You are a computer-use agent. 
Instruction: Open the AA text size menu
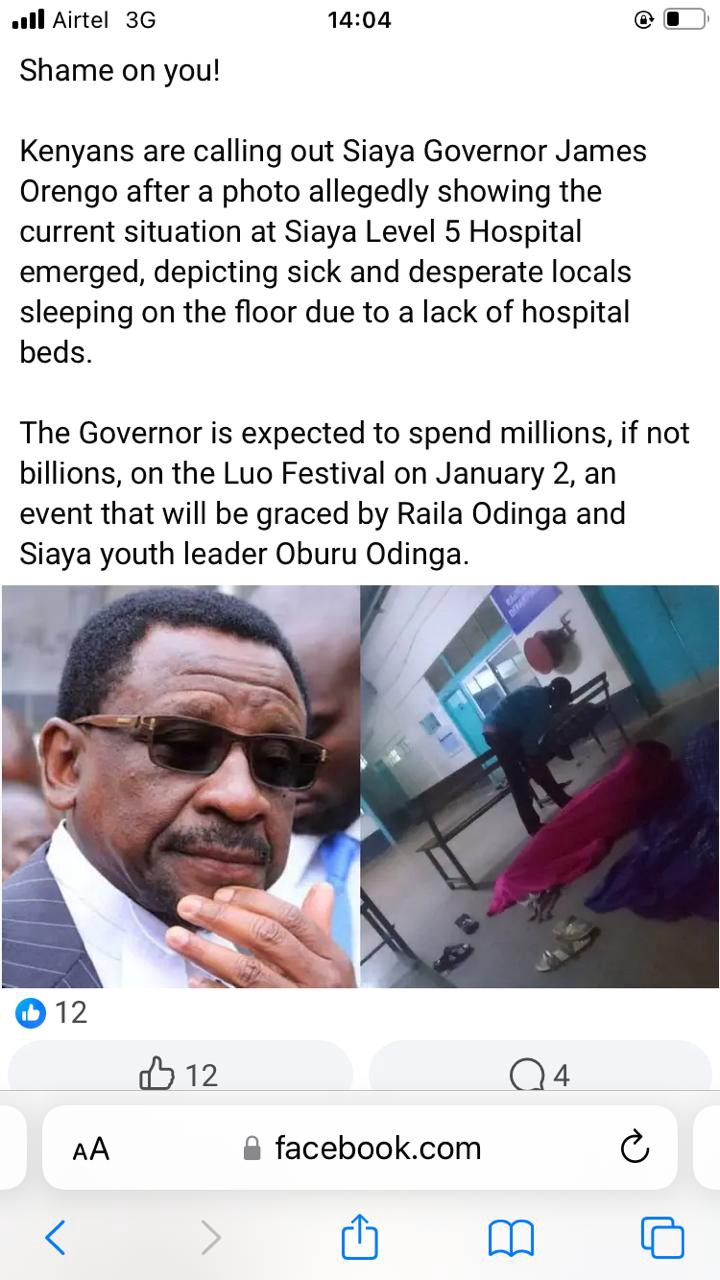pos(91,1149)
